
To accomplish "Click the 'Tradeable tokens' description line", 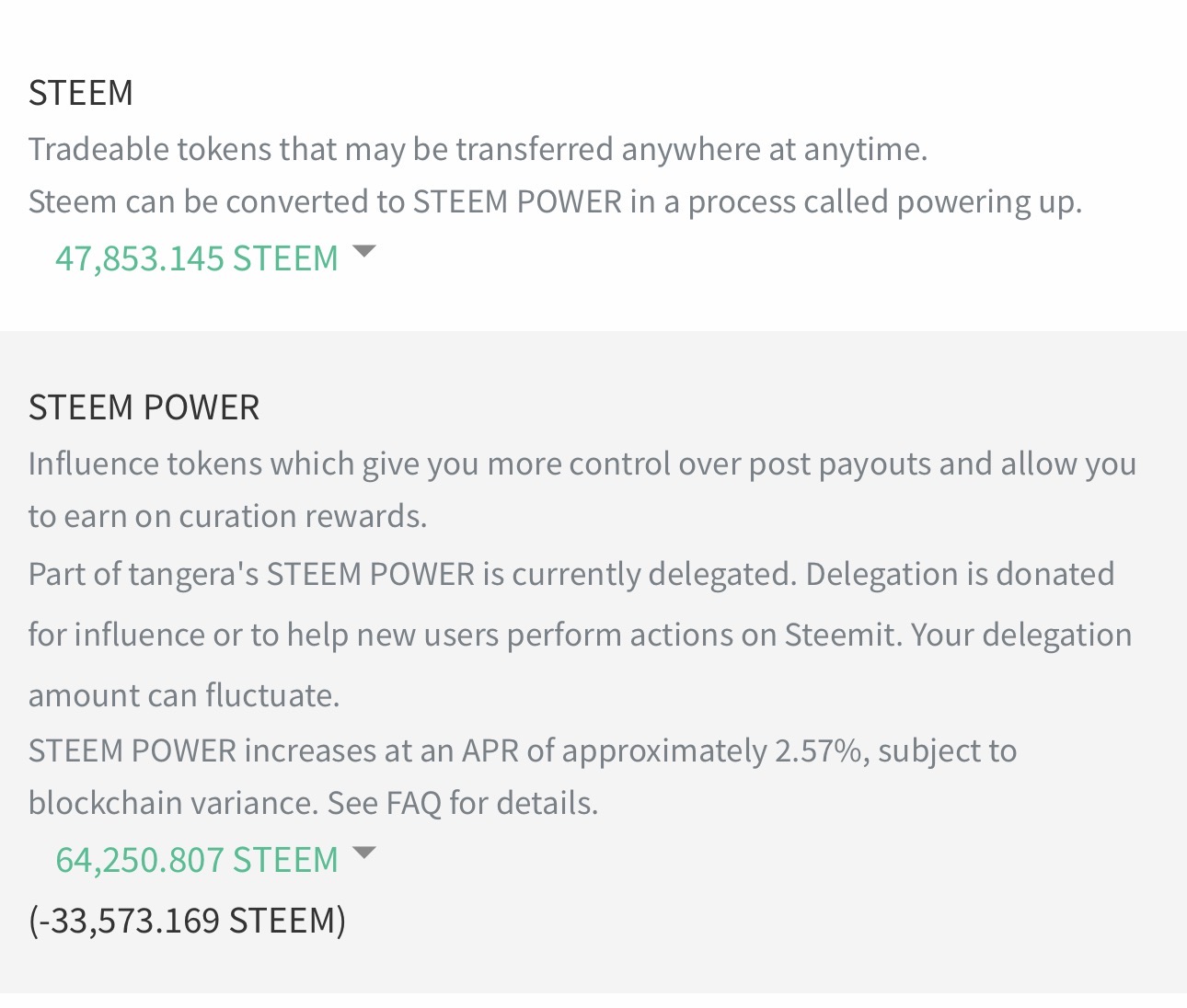I will tap(478, 149).
